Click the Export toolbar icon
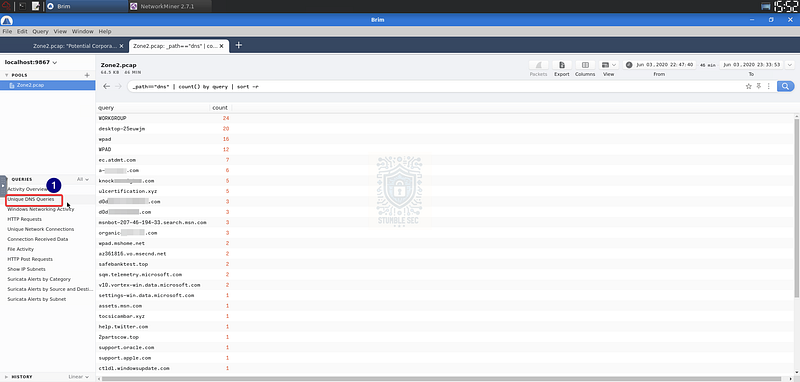Image resolution: width=800 pixels, height=382 pixels. [x=562, y=65]
